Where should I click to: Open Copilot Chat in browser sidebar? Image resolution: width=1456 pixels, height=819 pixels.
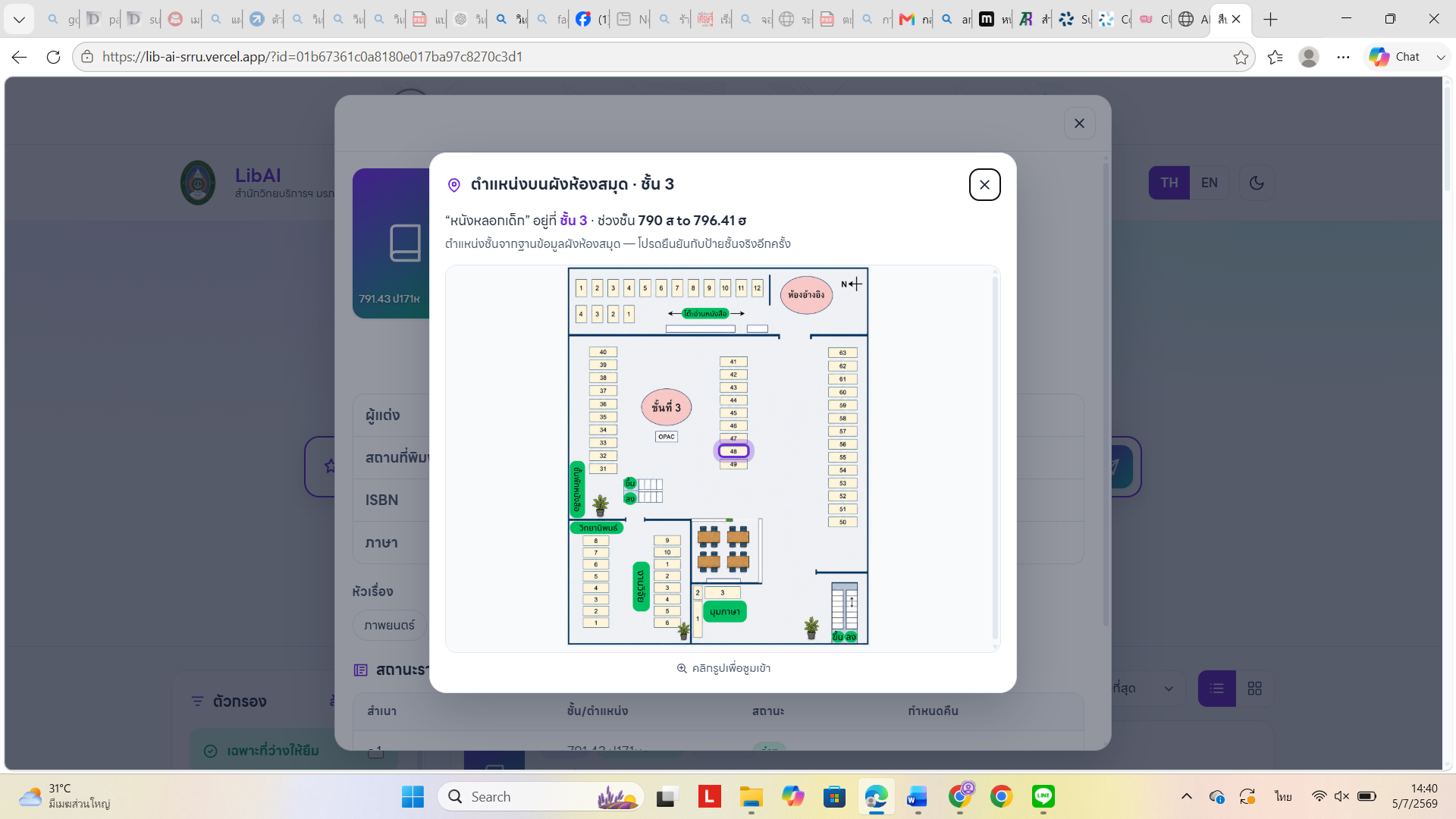point(1395,57)
